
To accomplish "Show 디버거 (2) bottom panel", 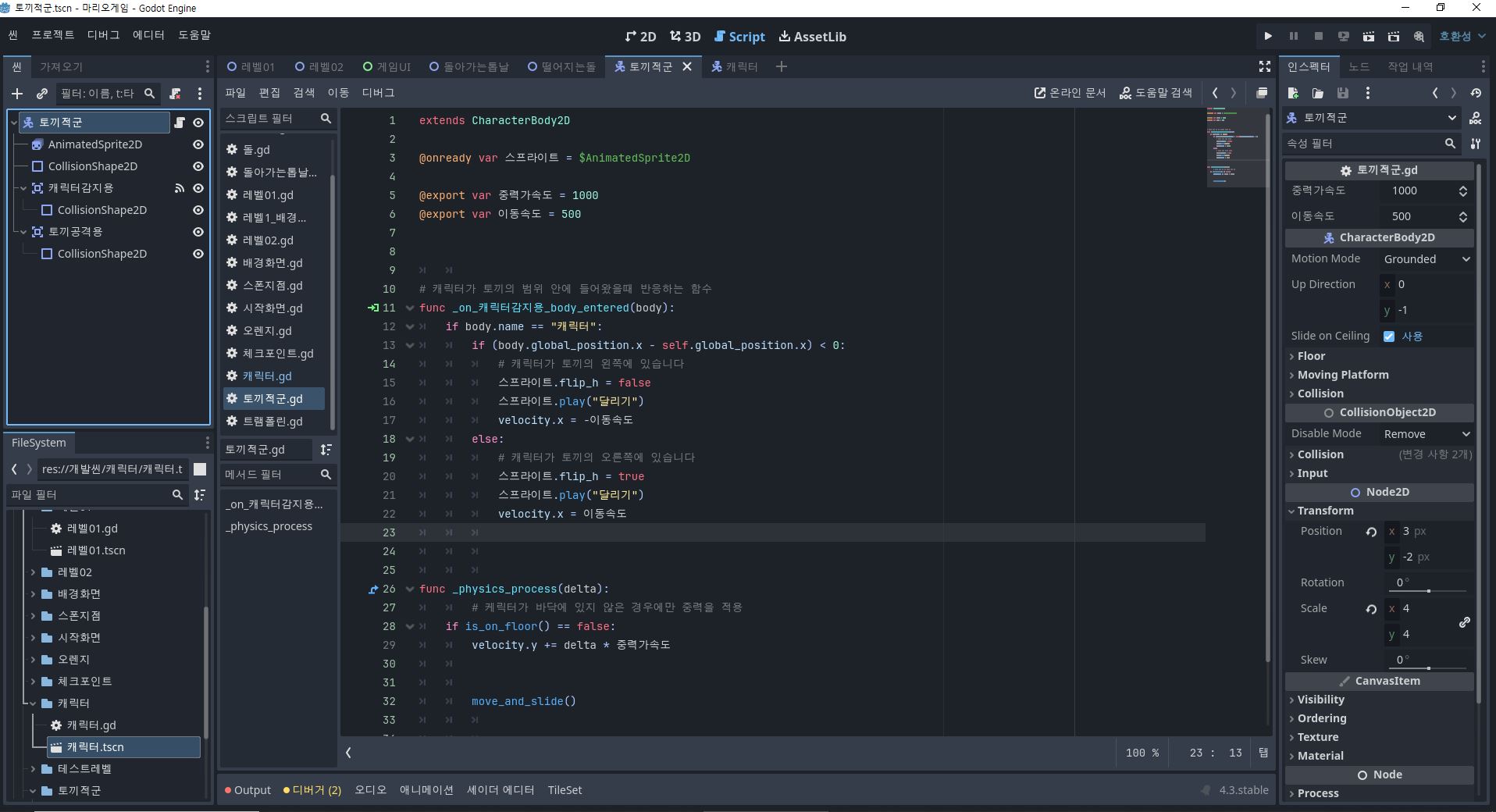I will click(312, 790).
